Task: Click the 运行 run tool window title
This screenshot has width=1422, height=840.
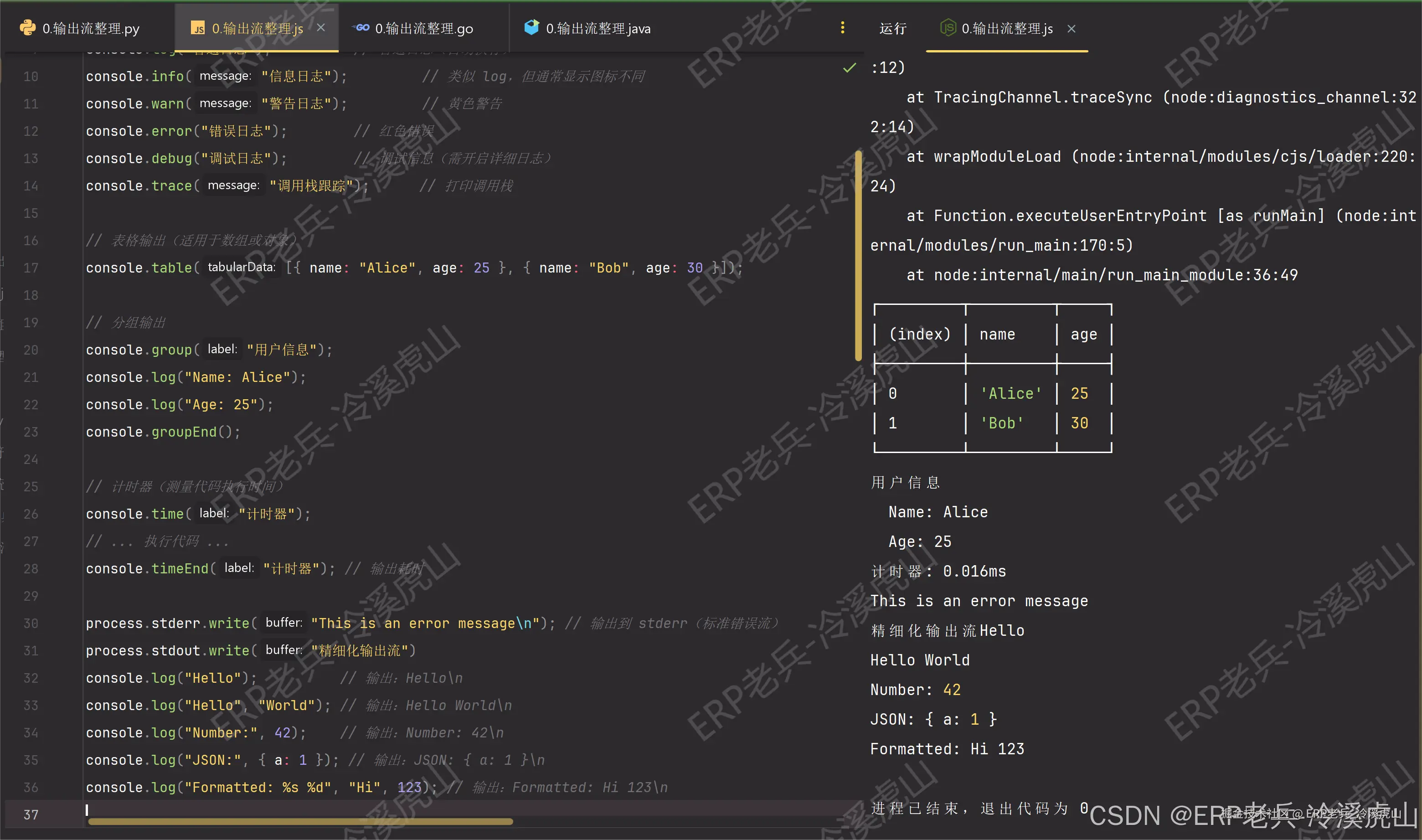Action: click(x=892, y=28)
